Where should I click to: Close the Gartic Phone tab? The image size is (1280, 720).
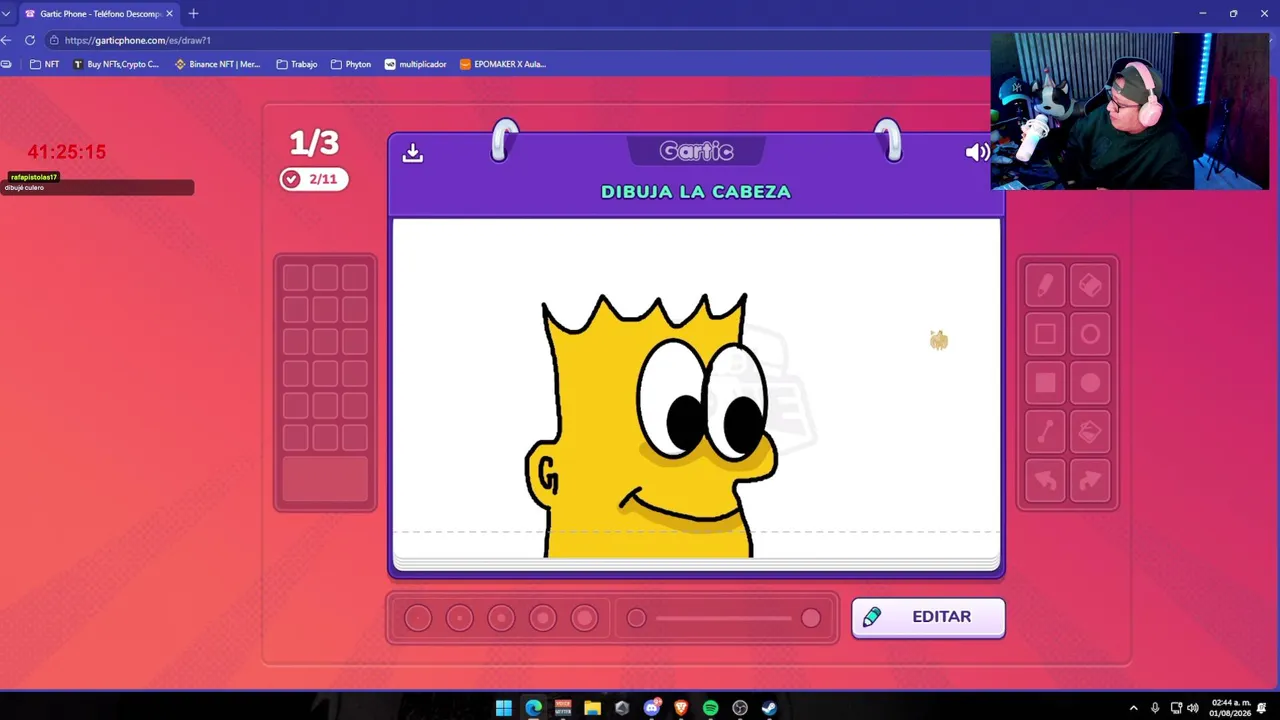pyautogui.click(x=169, y=14)
